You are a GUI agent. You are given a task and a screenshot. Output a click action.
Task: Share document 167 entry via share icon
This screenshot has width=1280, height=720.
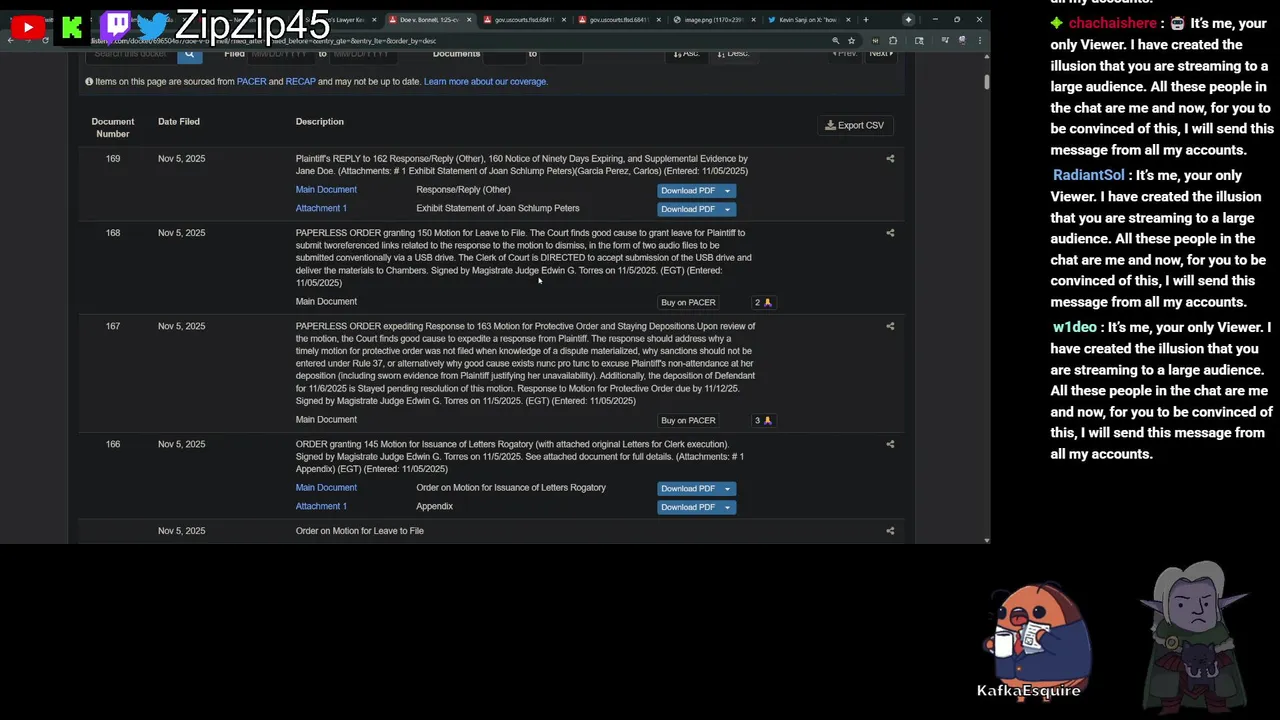tap(890, 326)
